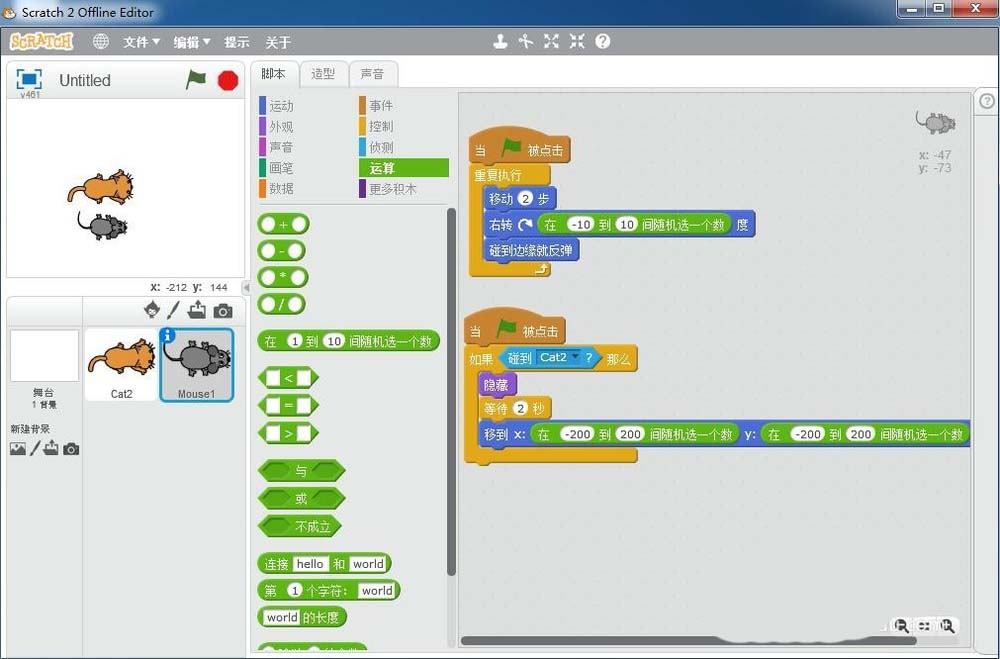The image size is (1000, 659).
Task: Click the globe language icon
Action: click(x=101, y=42)
